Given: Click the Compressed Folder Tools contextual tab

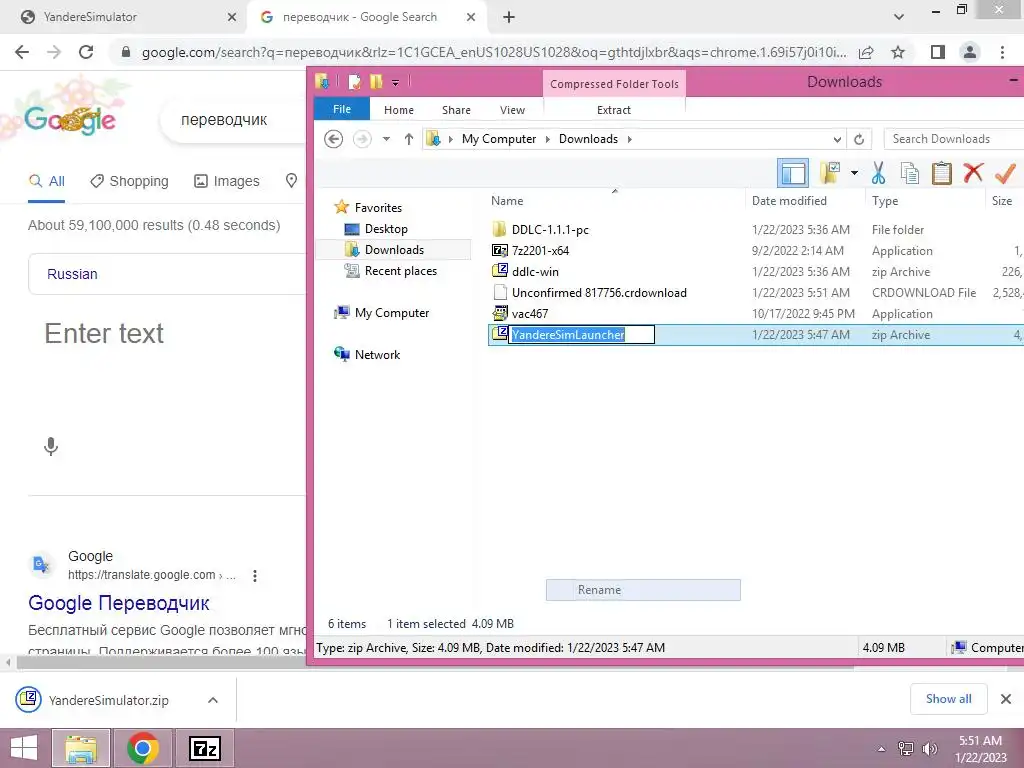Looking at the screenshot, I should [x=614, y=84].
